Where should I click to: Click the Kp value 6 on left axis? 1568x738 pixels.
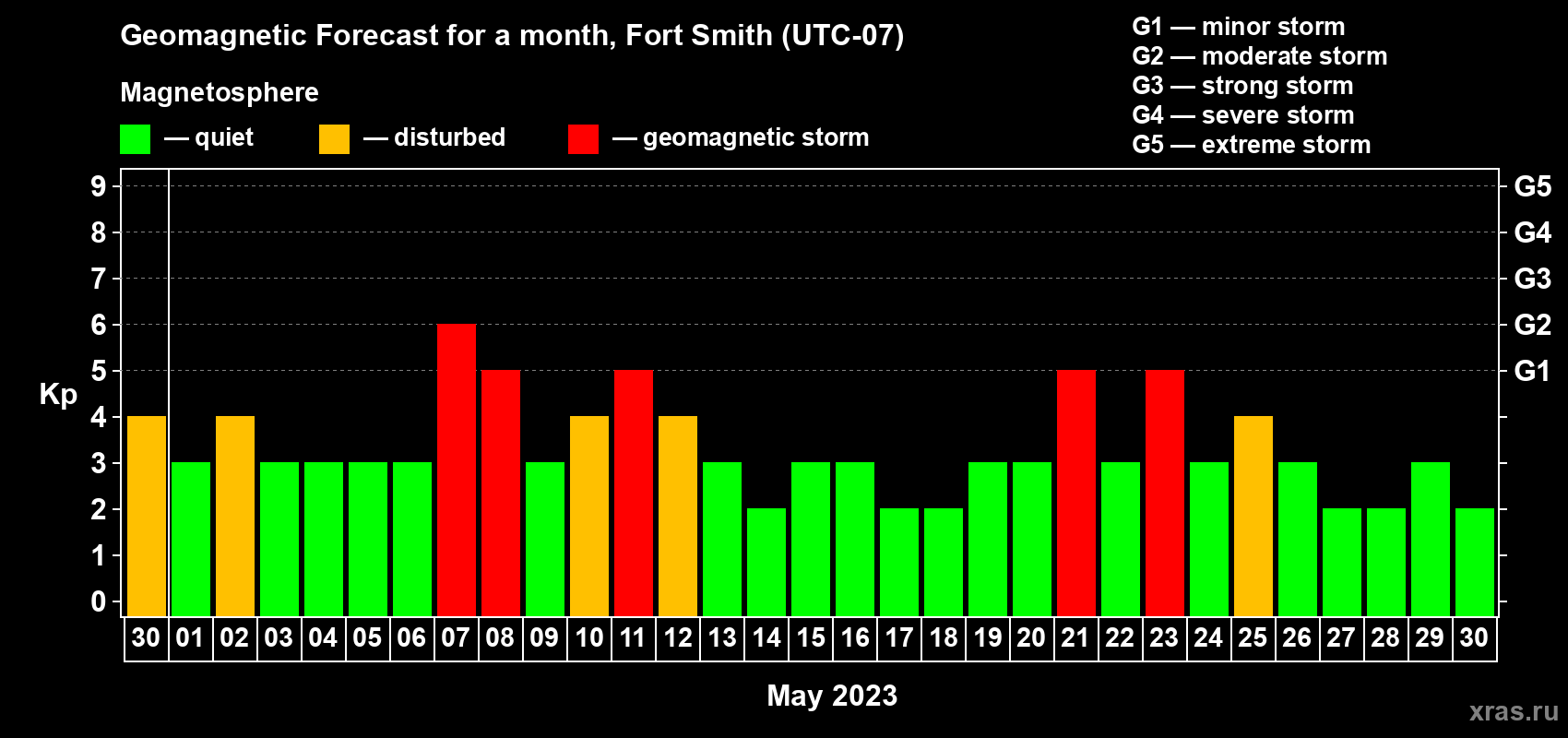pos(99,325)
